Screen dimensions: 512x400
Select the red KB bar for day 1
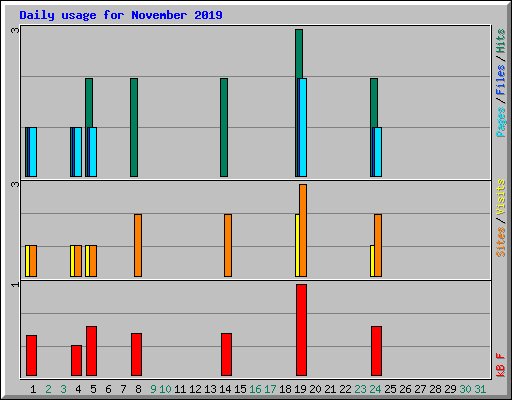click(31, 355)
